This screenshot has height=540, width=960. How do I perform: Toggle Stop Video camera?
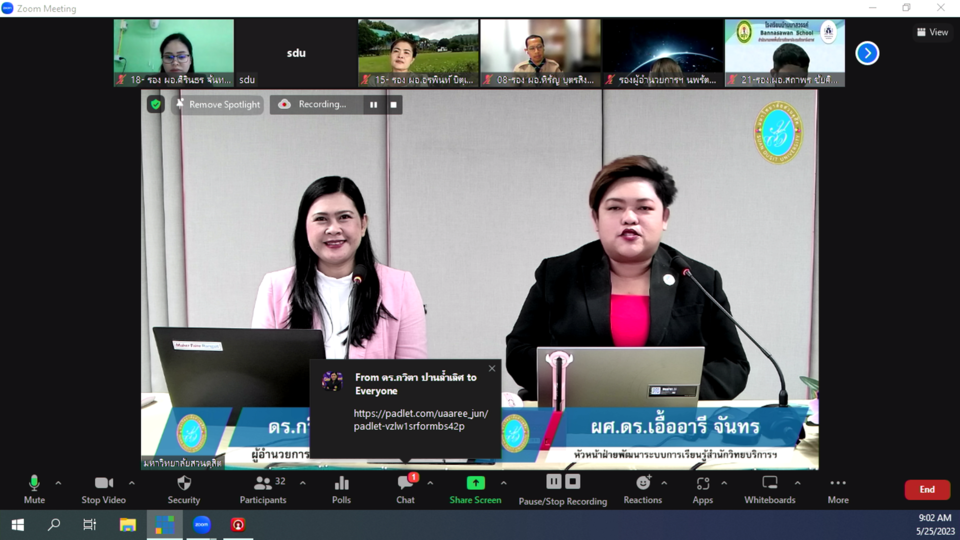pos(104,488)
